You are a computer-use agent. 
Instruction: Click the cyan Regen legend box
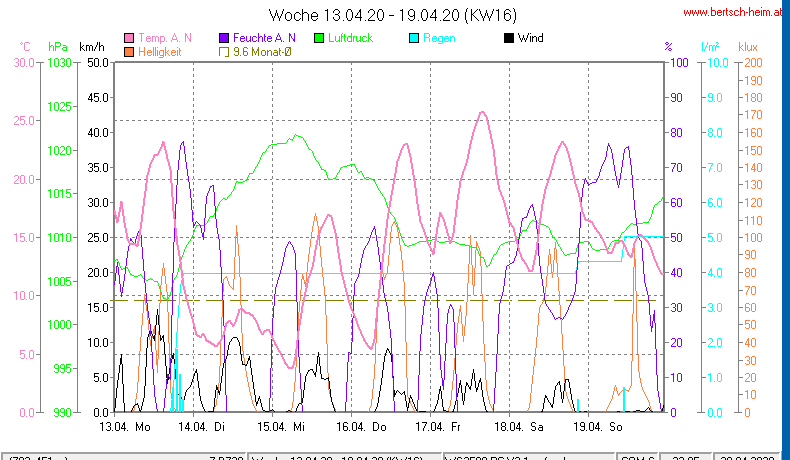point(415,38)
